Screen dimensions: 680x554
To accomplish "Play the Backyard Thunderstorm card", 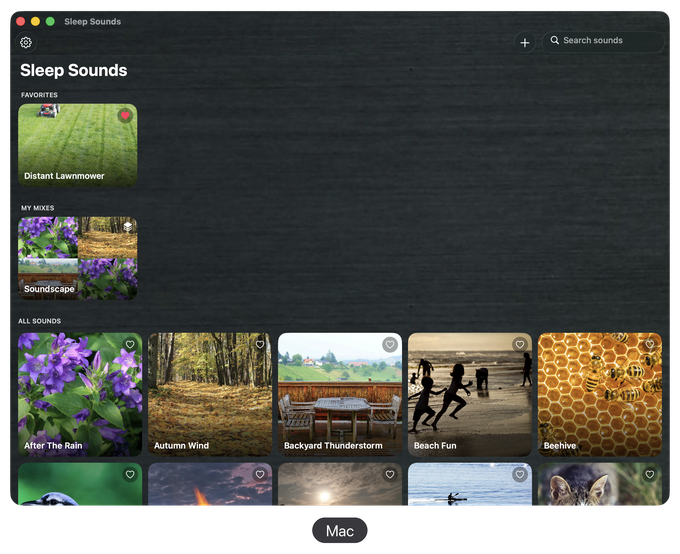I will point(340,394).
